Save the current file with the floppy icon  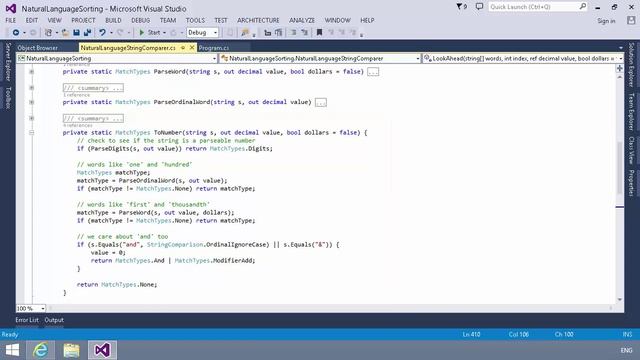point(76,33)
